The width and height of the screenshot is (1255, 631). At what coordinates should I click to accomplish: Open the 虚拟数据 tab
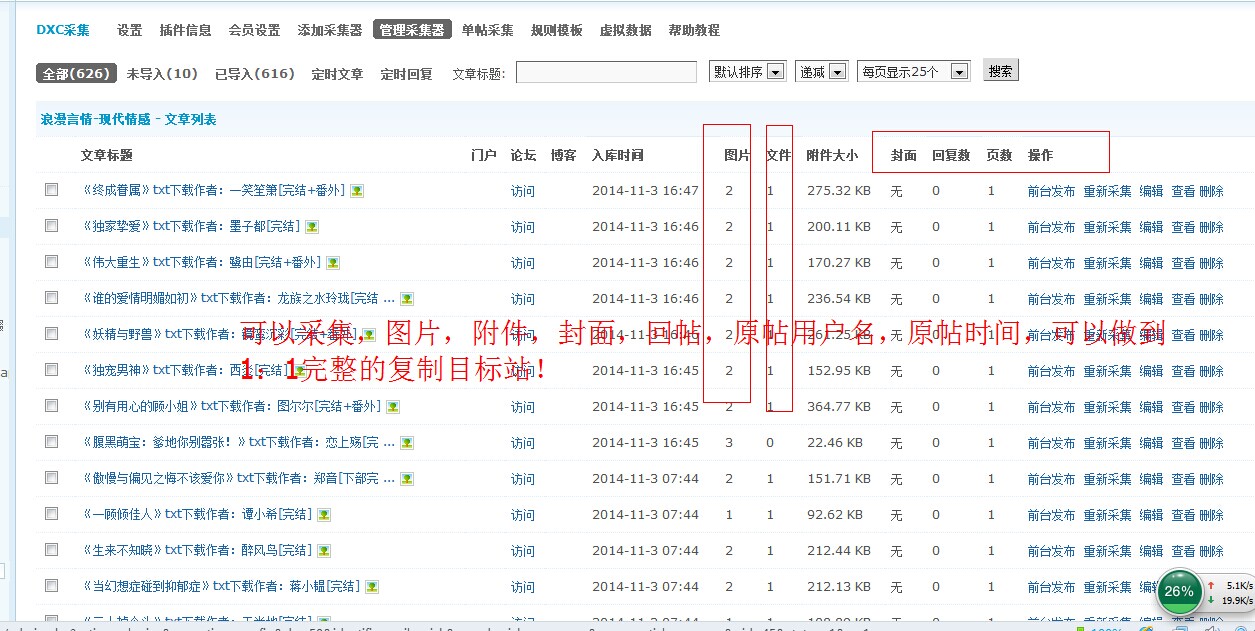[x=625, y=30]
